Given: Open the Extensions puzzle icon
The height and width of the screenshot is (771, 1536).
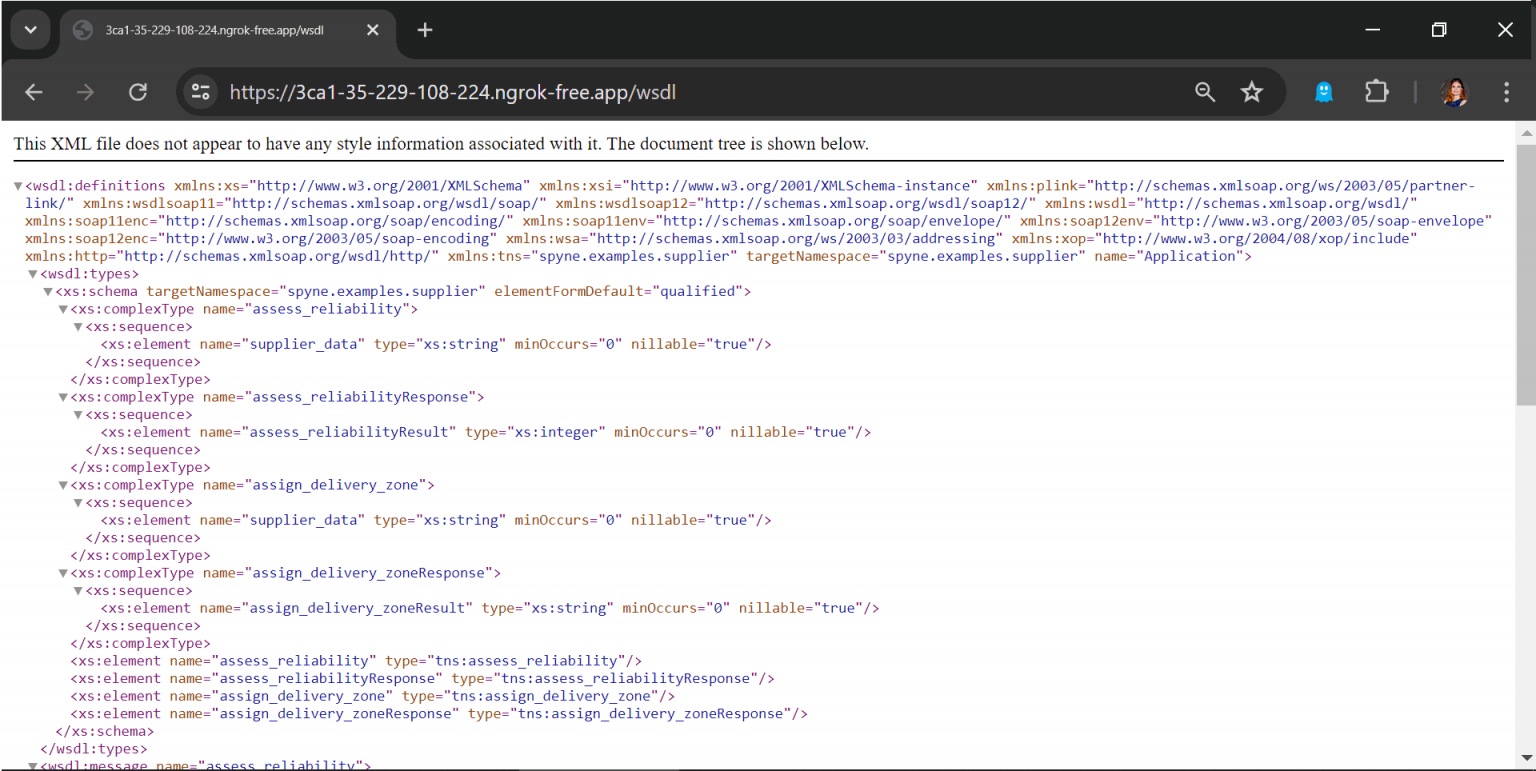Looking at the screenshot, I should (x=1376, y=92).
